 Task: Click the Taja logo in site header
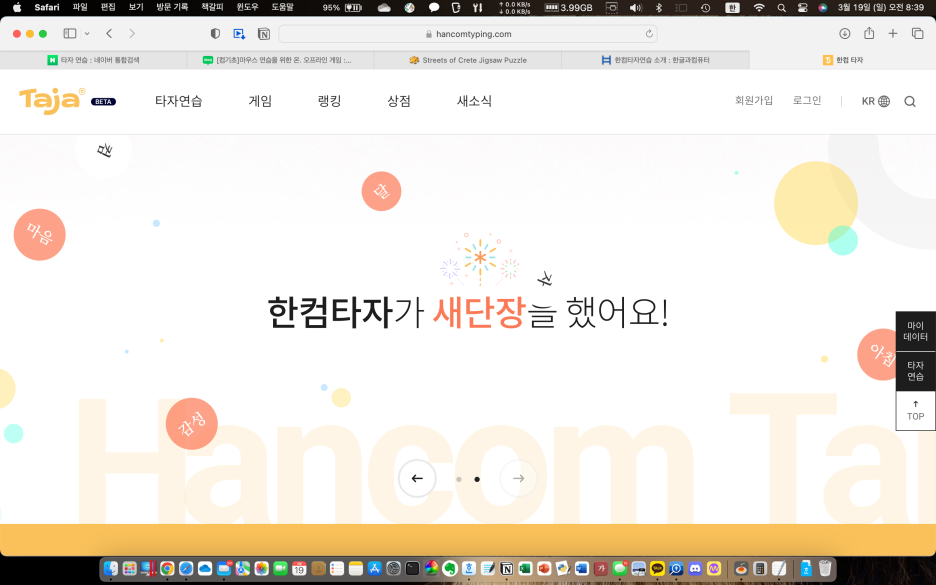pyautogui.click(x=52, y=100)
